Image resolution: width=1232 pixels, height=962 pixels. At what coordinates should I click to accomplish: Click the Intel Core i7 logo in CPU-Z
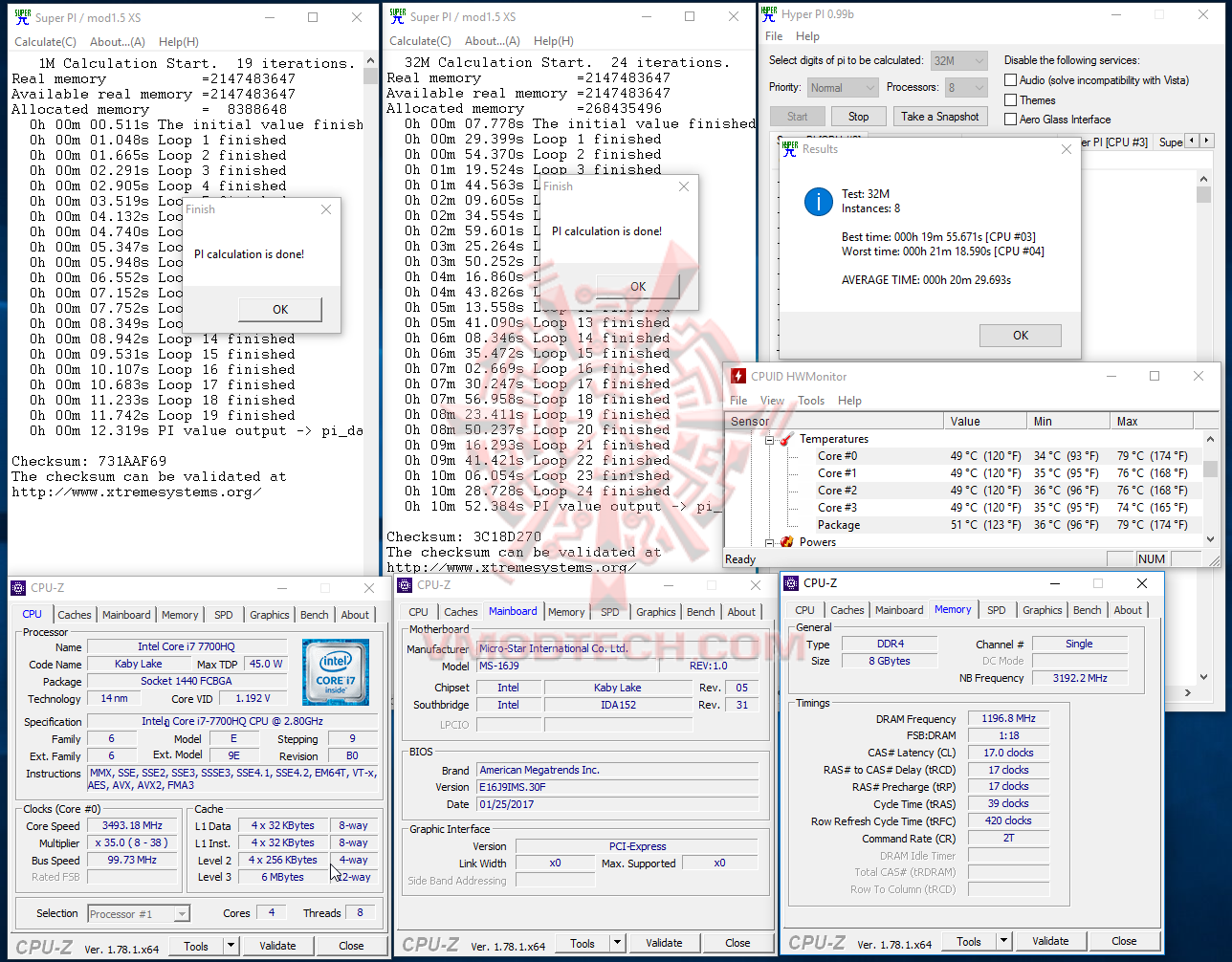[x=336, y=672]
